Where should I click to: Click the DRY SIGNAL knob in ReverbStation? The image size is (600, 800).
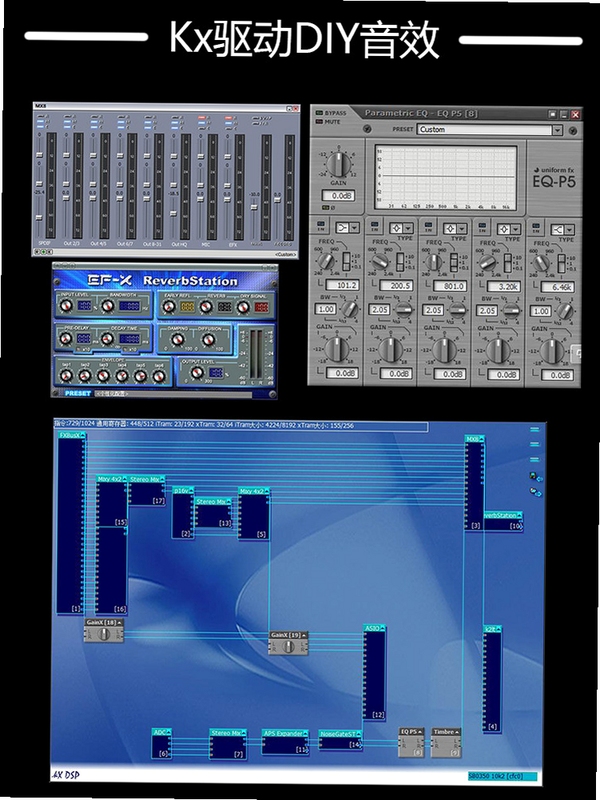click(x=243, y=306)
